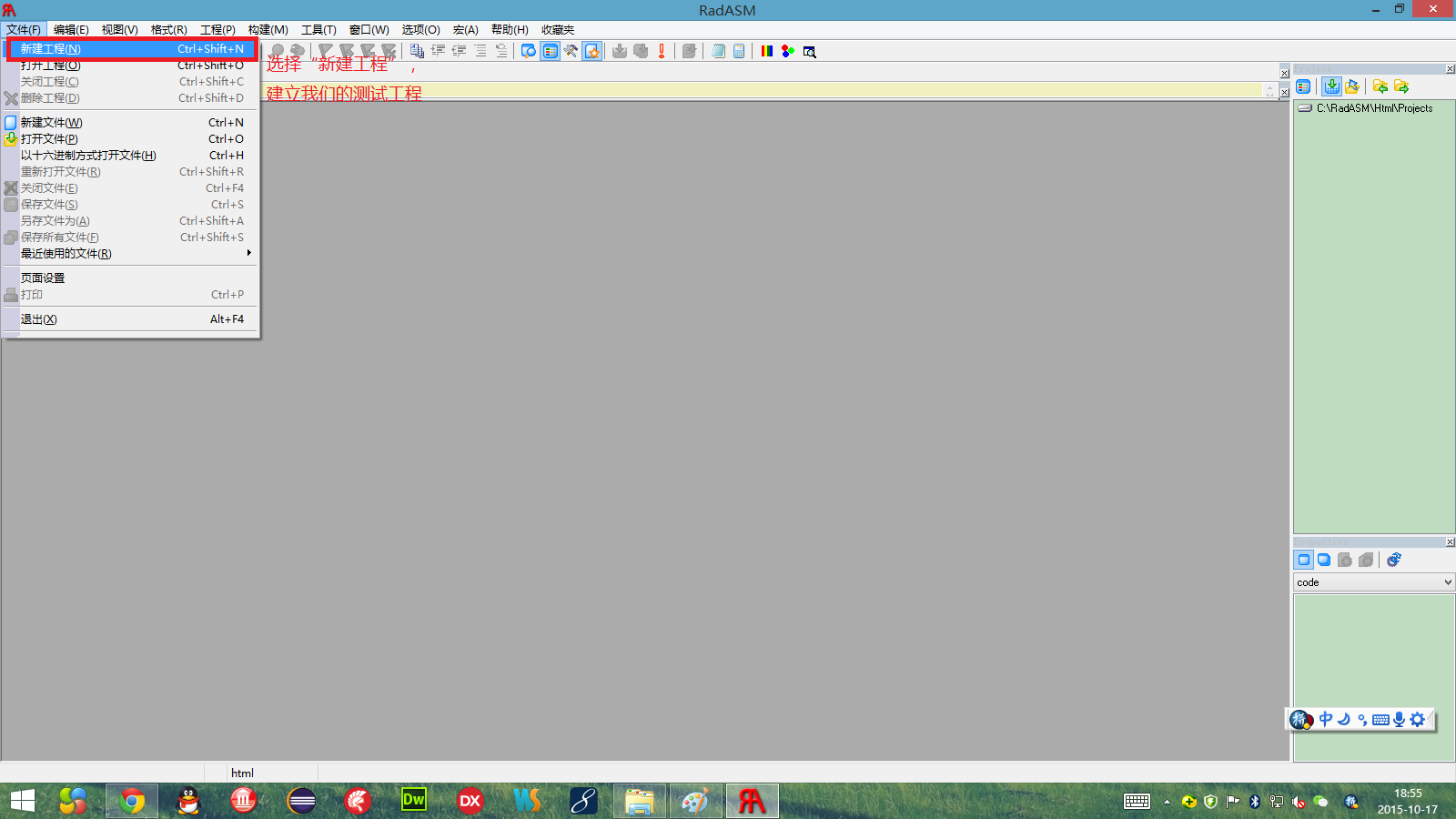Viewport: 1456px width, 819px height.
Task: Select 页面设置 menu entry
Action: (132, 278)
